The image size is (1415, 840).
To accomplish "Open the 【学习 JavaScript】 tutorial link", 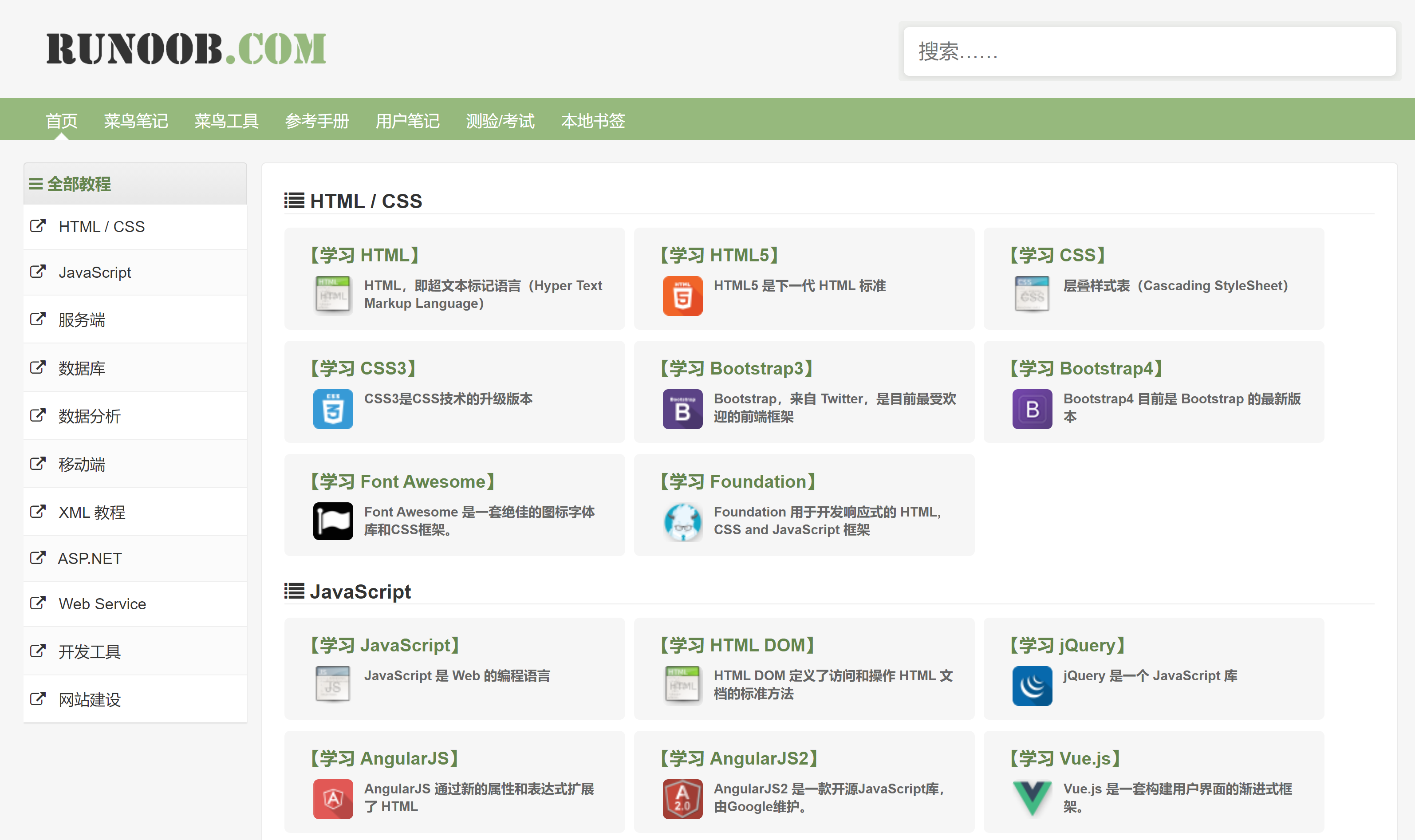I will point(385,645).
